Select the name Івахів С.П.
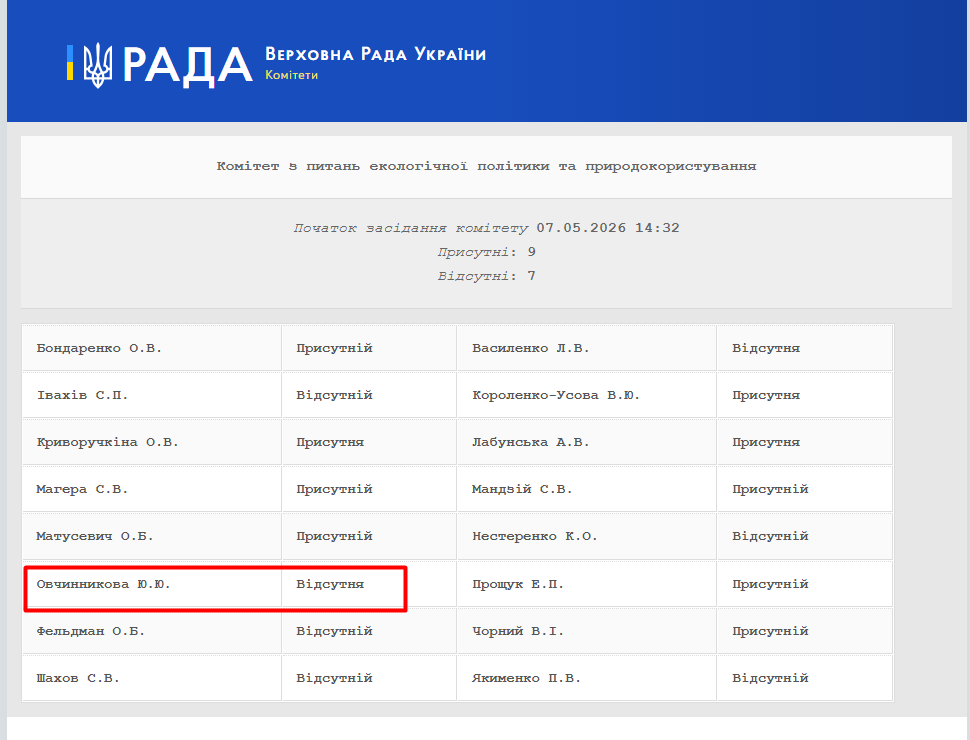970x740 pixels. coord(82,395)
